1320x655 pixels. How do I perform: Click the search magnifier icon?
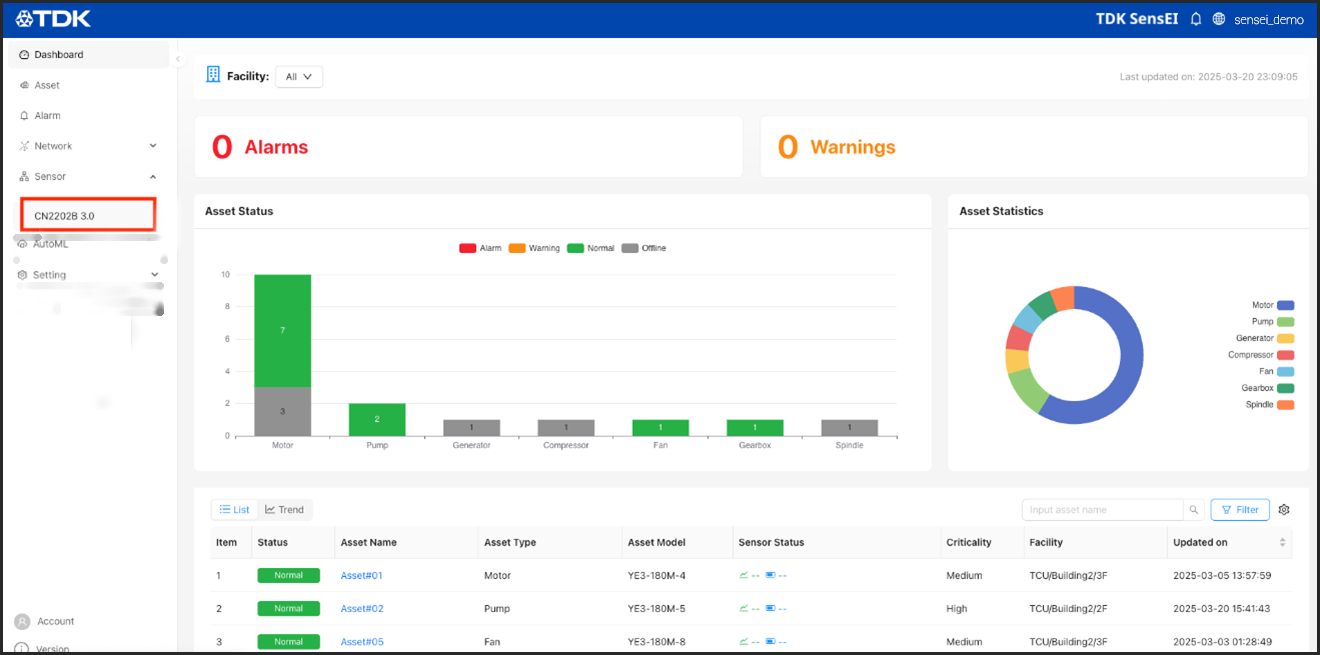[1193, 510]
